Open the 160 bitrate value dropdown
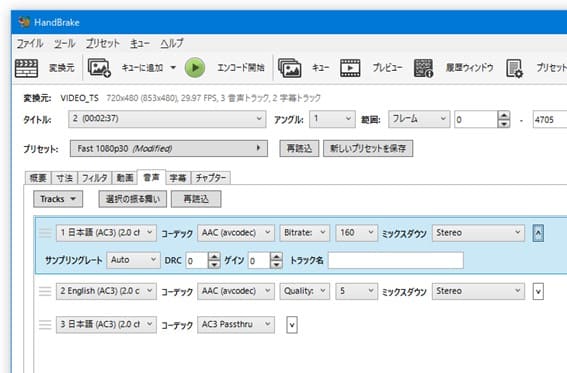 [x=357, y=233]
